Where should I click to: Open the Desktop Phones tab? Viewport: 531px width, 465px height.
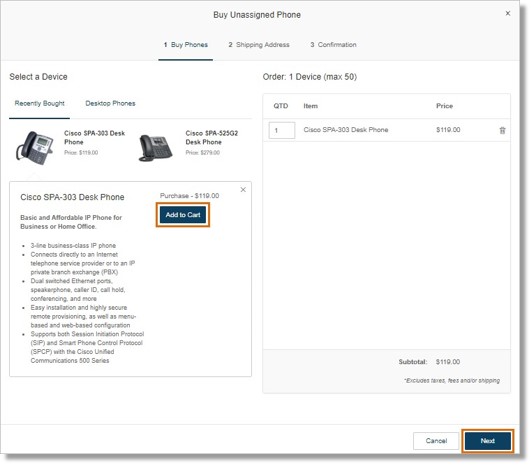110,104
